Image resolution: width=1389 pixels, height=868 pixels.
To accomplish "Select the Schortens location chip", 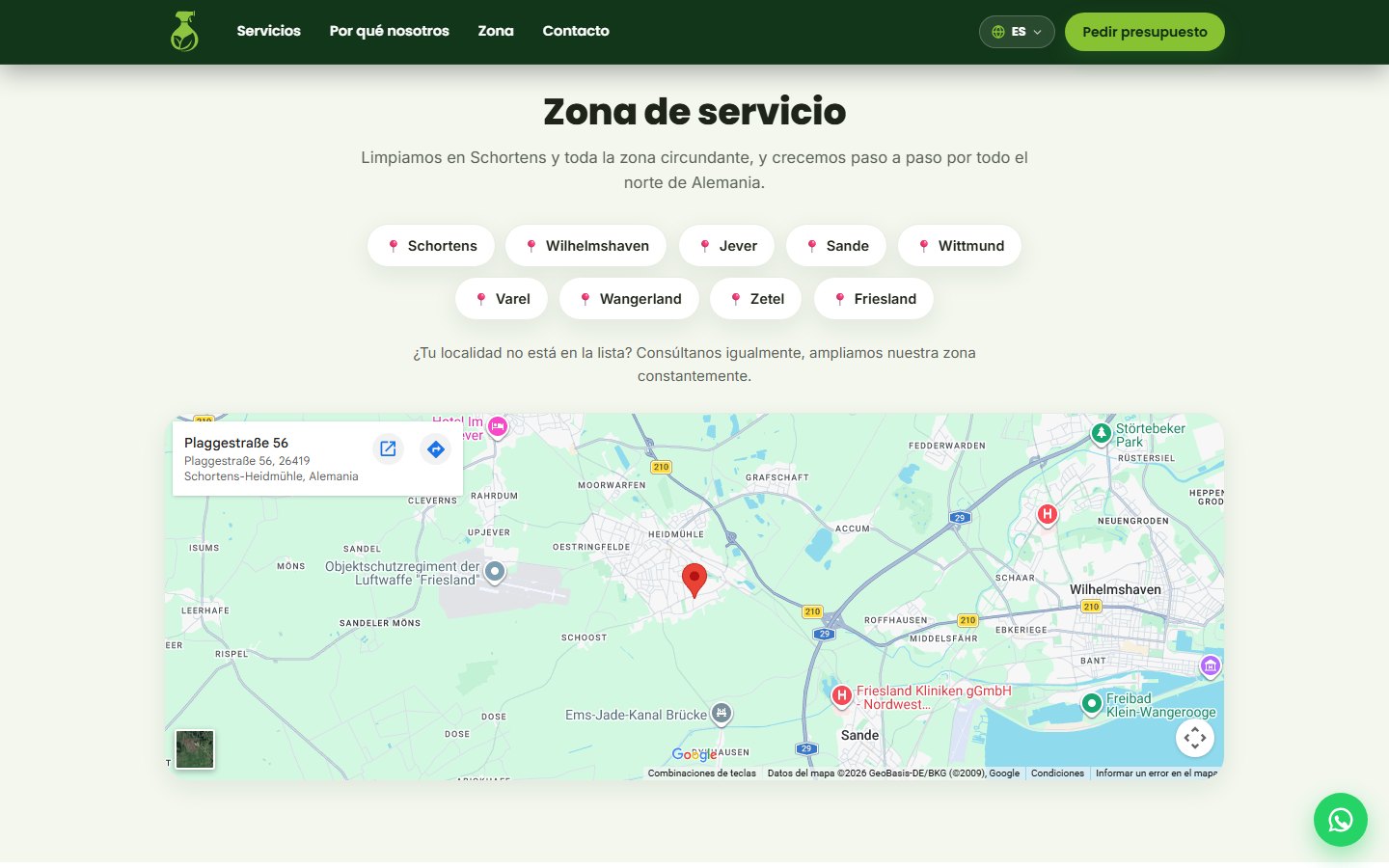I will [x=431, y=246].
